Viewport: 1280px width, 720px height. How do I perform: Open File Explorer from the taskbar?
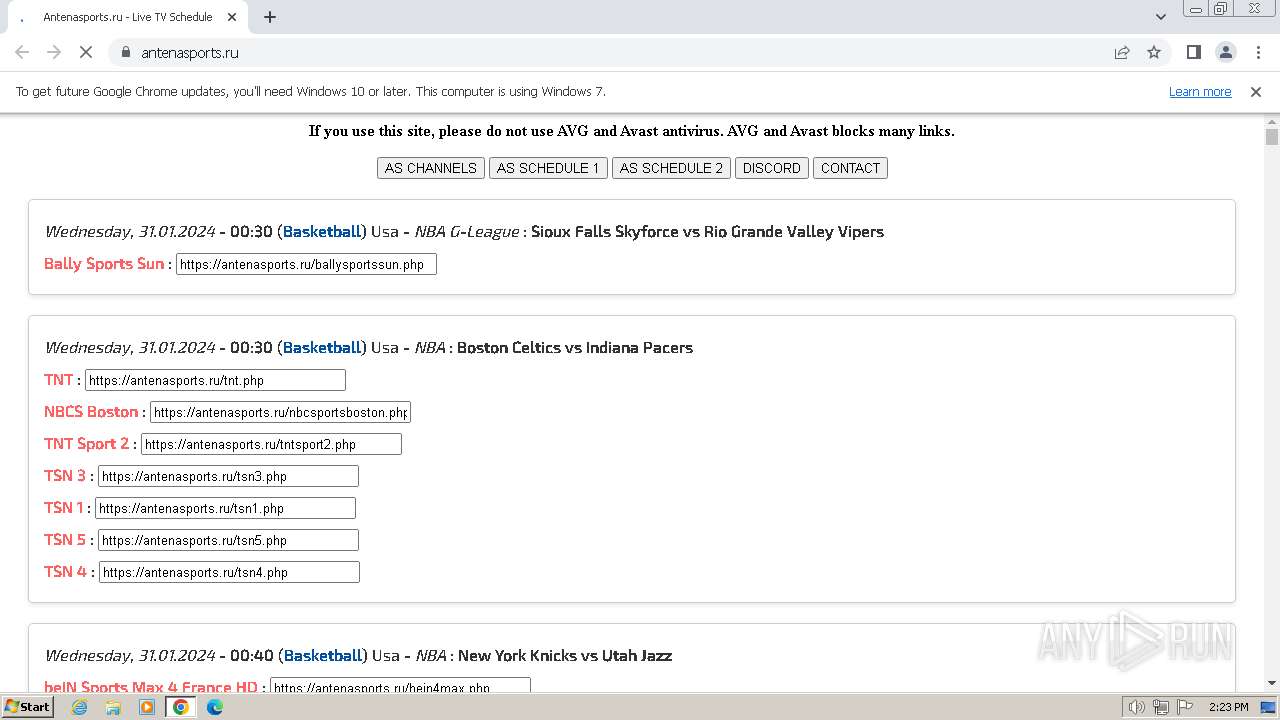click(x=113, y=707)
